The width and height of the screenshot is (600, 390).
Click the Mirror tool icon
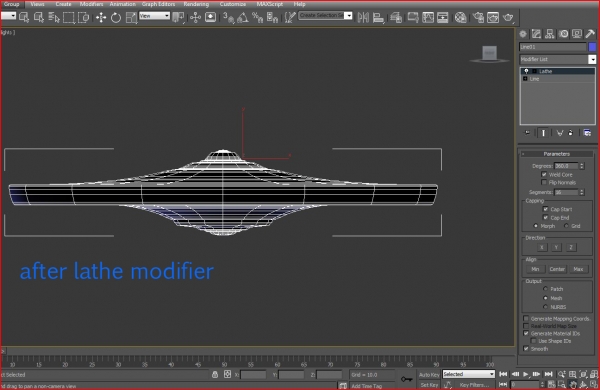point(363,17)
